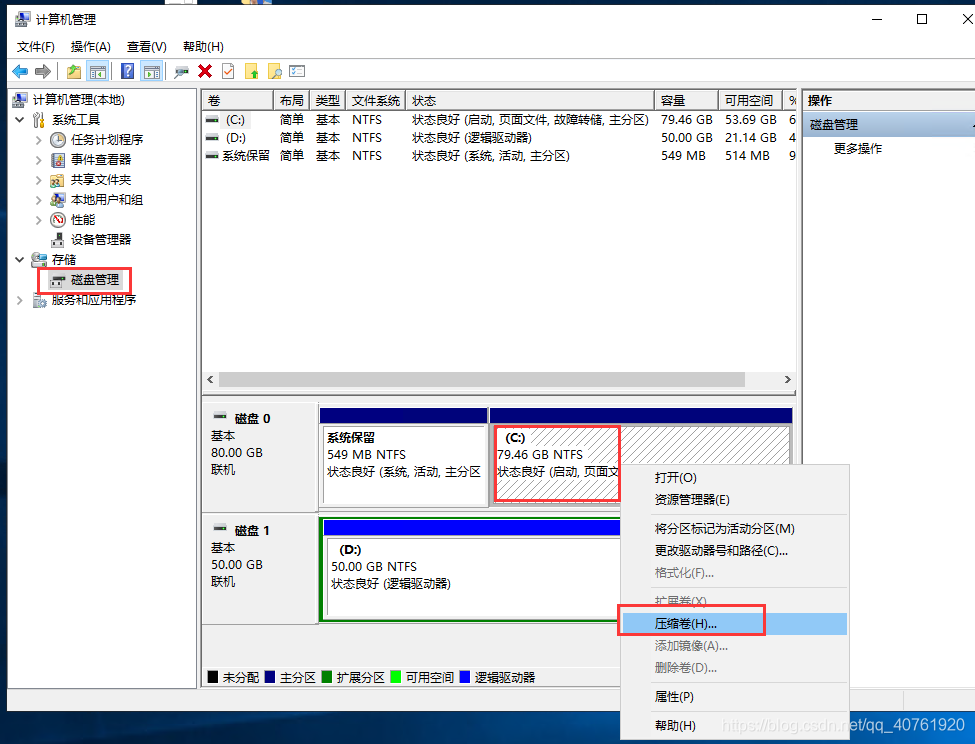Select 任务计划程序 in the tree
This screenshot has width=975, height=744.
[107, 140]
